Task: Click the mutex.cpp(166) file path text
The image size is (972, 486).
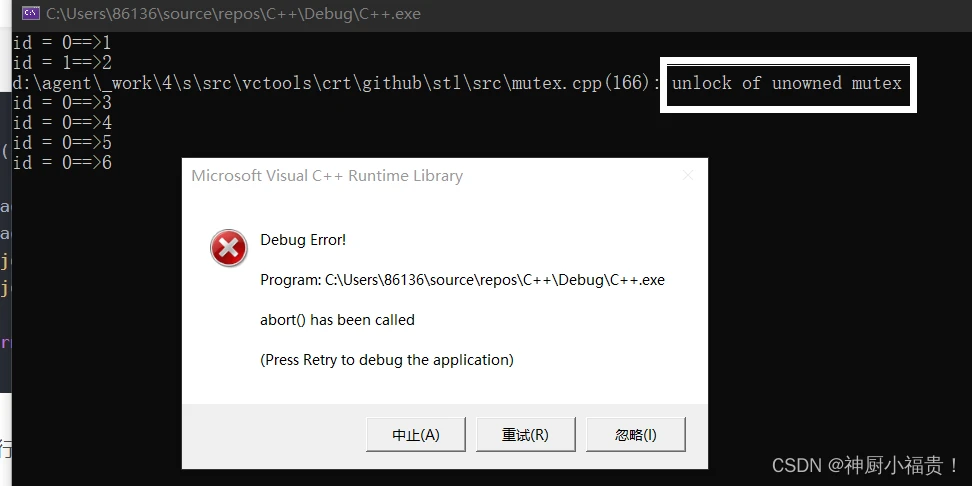Action: (336, 83)
